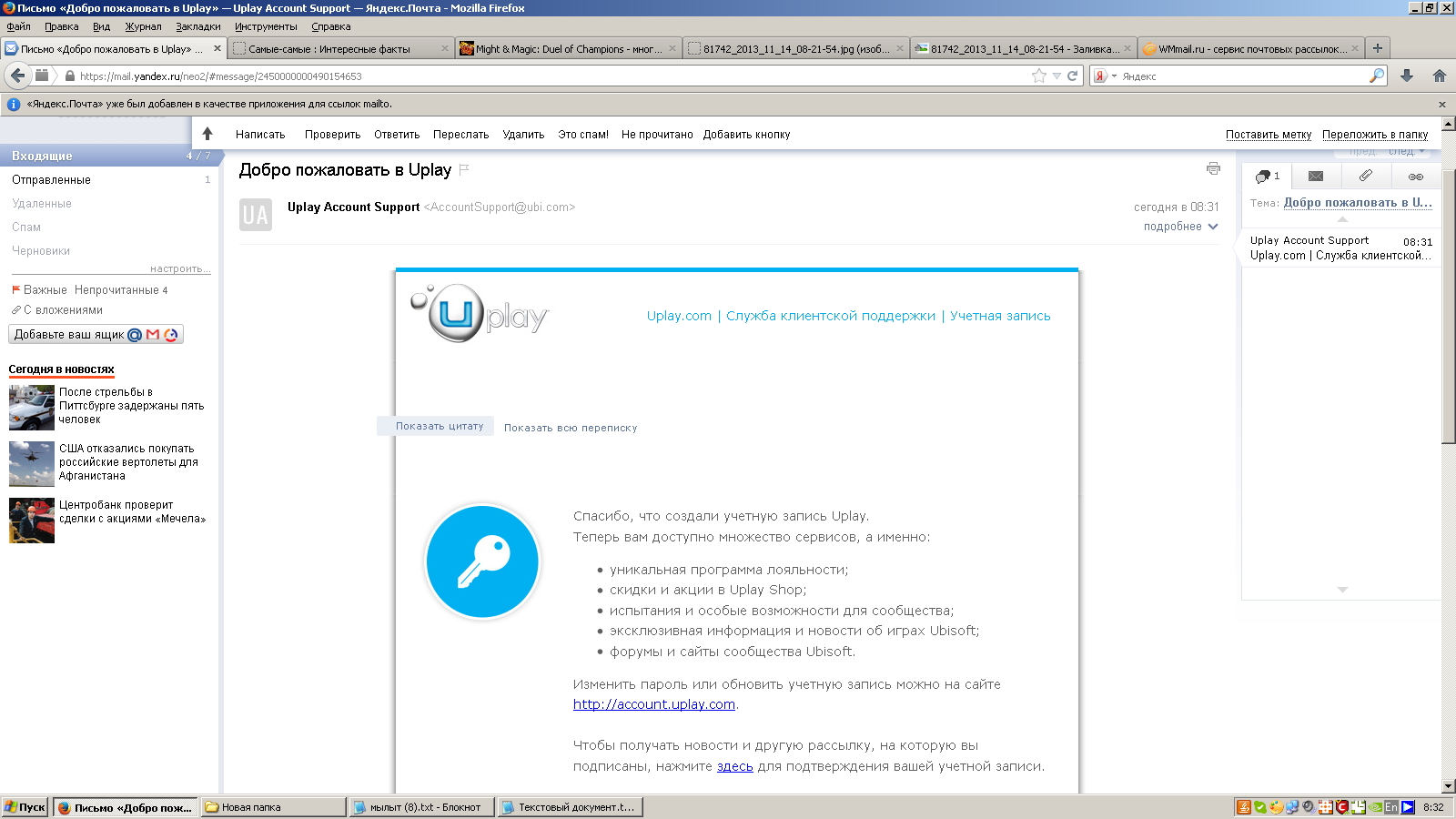Go back with the browser back arrow
The image size is (1456, 819).
[17, 76]
